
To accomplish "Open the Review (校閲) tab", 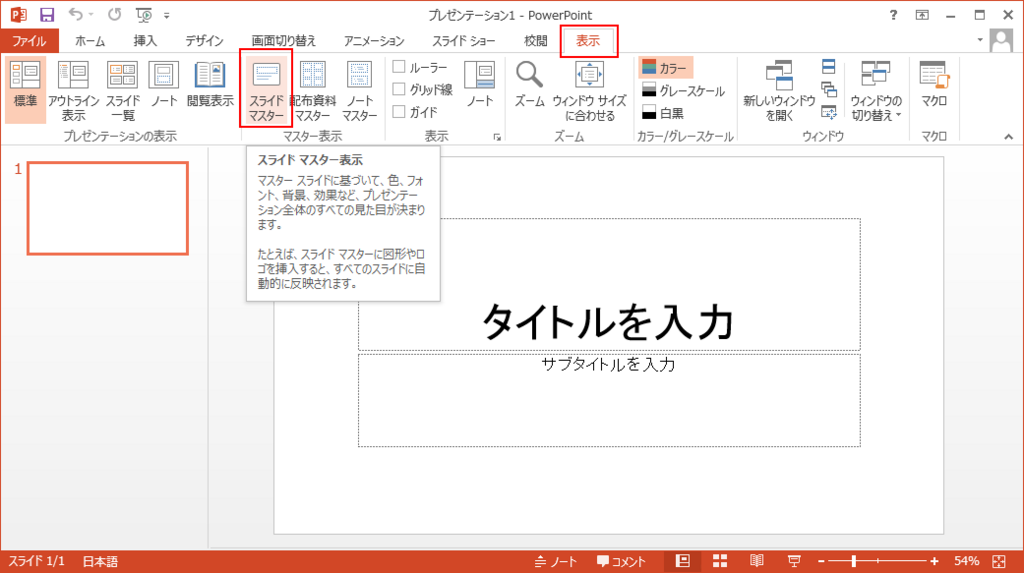I will pos(536,41).
